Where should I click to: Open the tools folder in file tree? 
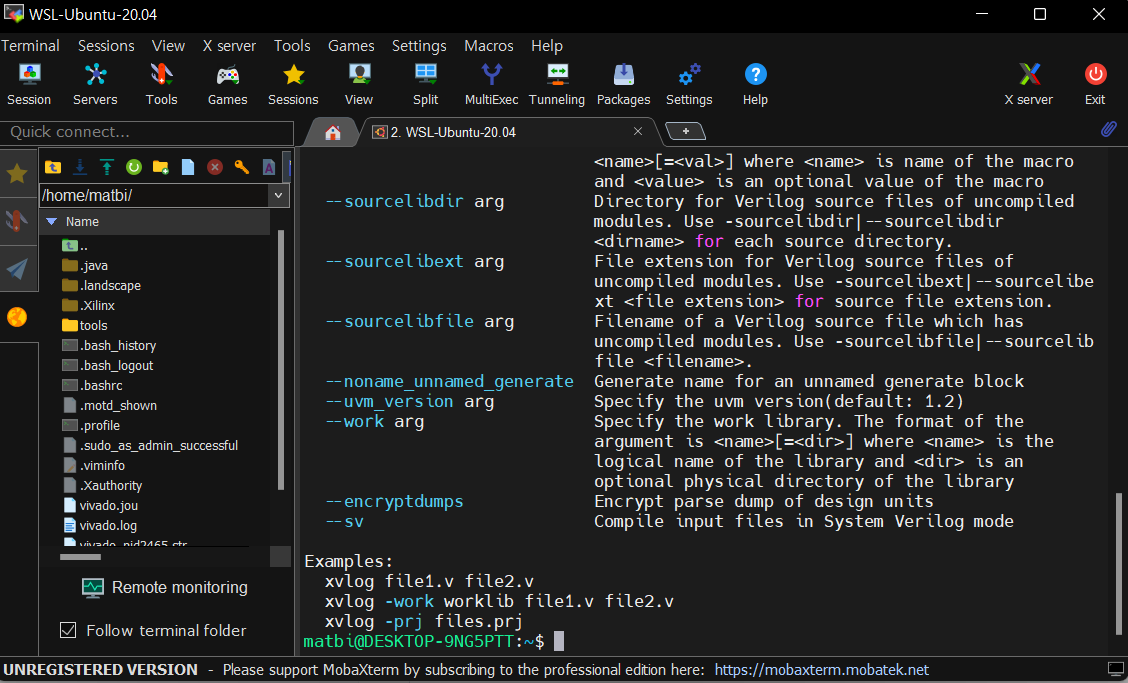click(x=93, y=325)
